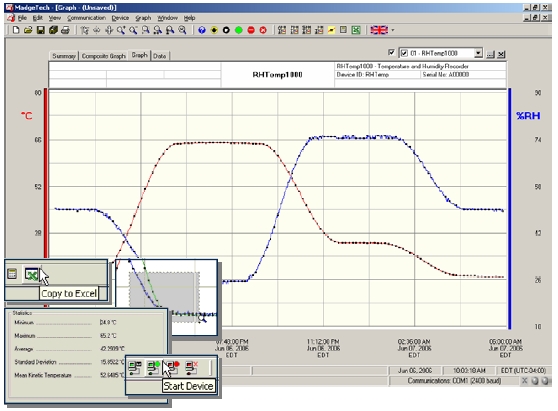The width and height of the screenshot is (558, 411).
Task: Click the New document icon in the toolbar
Action: point(16,30)
